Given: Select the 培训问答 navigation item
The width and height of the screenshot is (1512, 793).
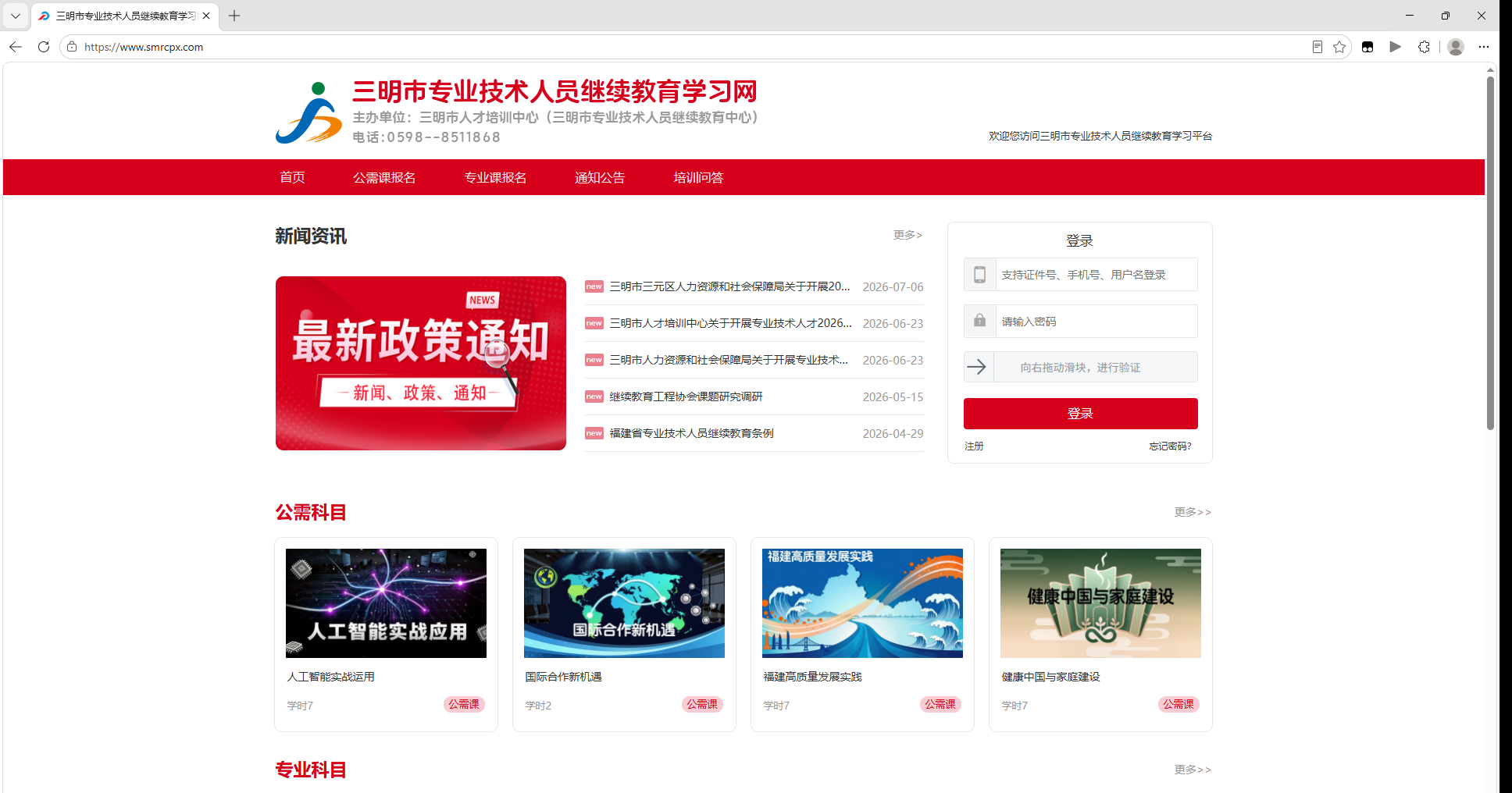Looking at the screenshot, I should click(x=699, y=178).
